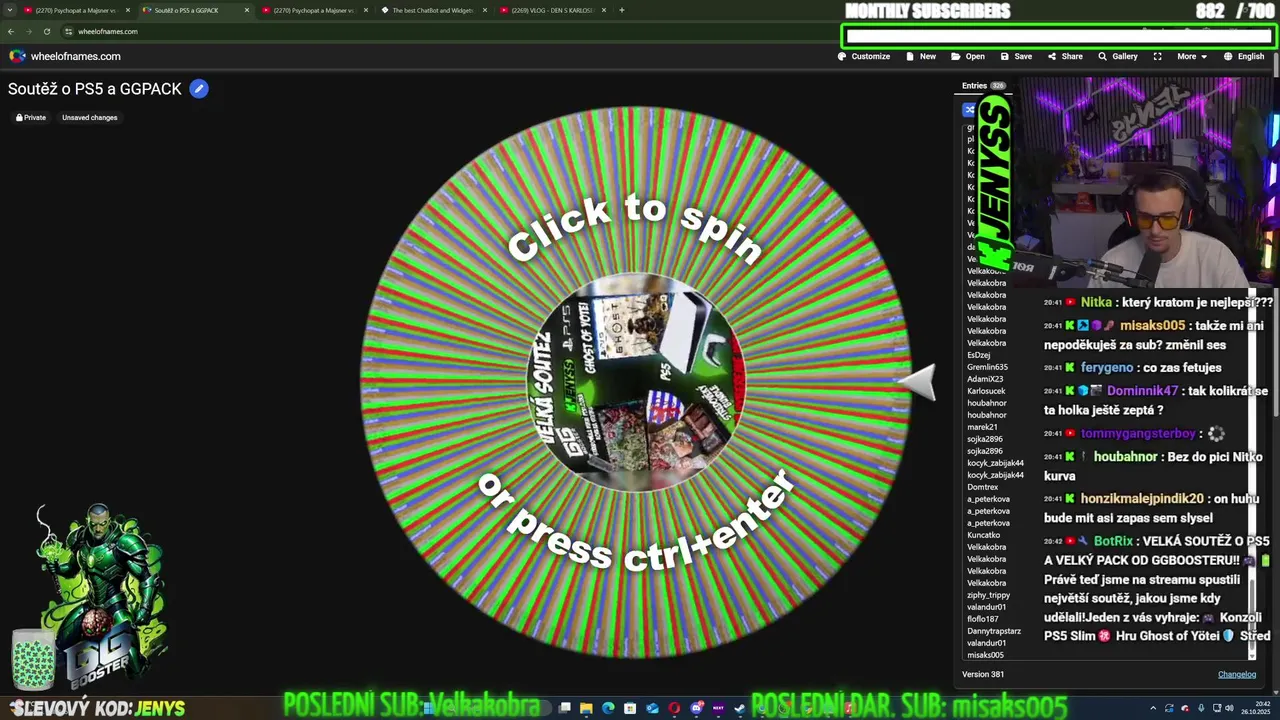The image size is (1280, 720).
Task: Close the VLOG - DEN S KARLOSEM tab
Action: (603, 10)
